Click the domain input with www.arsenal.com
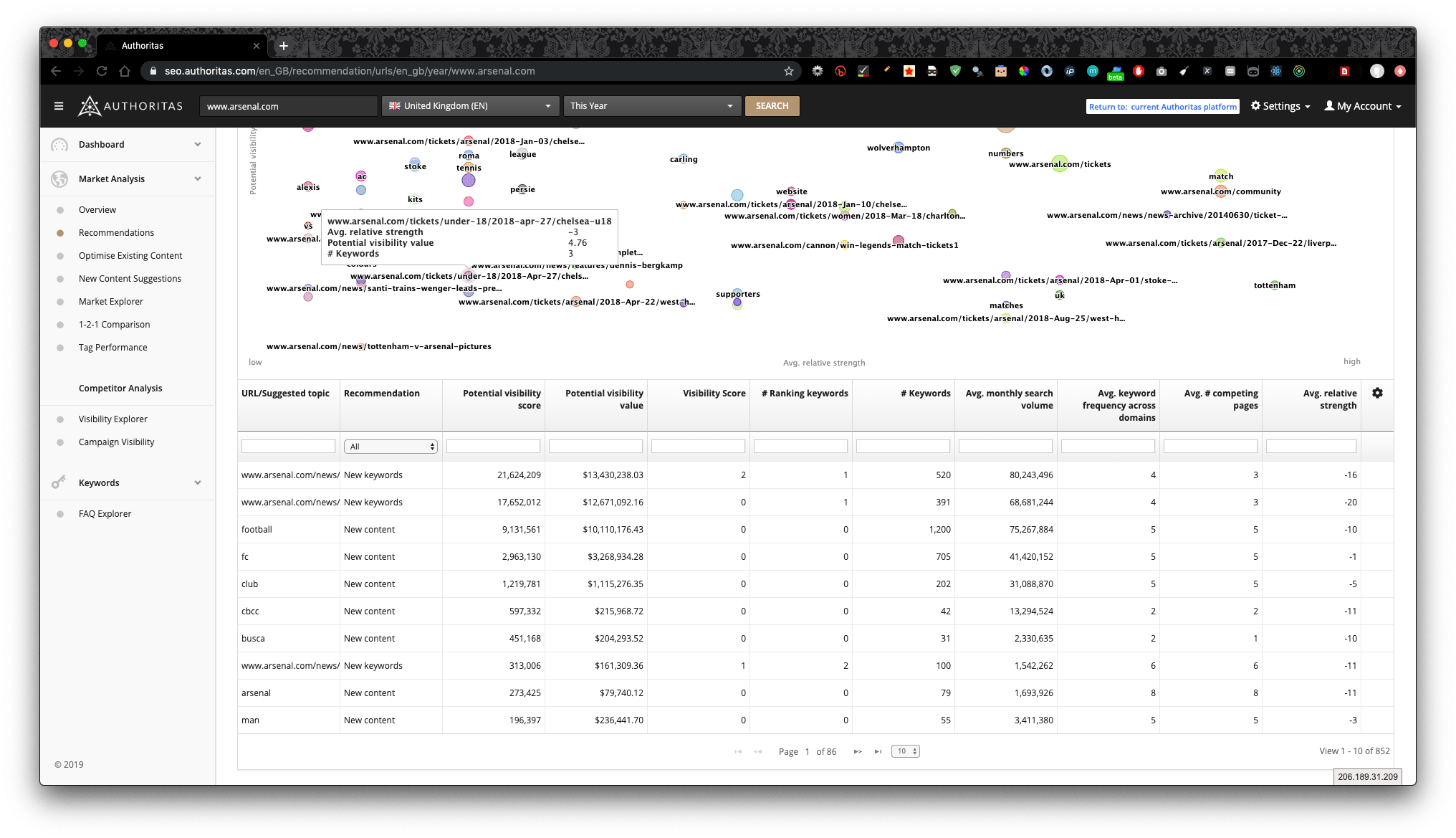 click(x=288, y=106)
